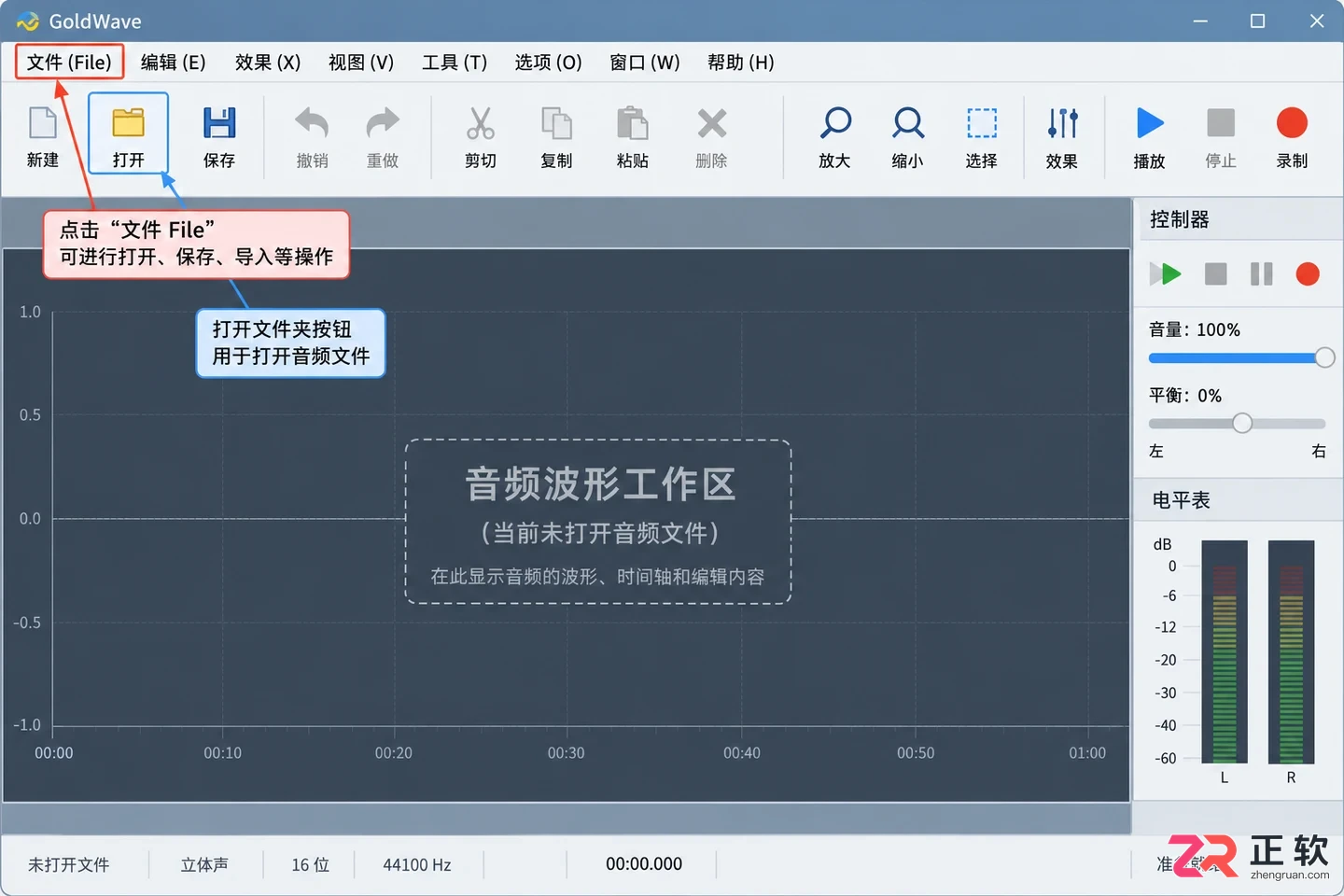Save the file with 保存 floppy icon

[219, 122]
